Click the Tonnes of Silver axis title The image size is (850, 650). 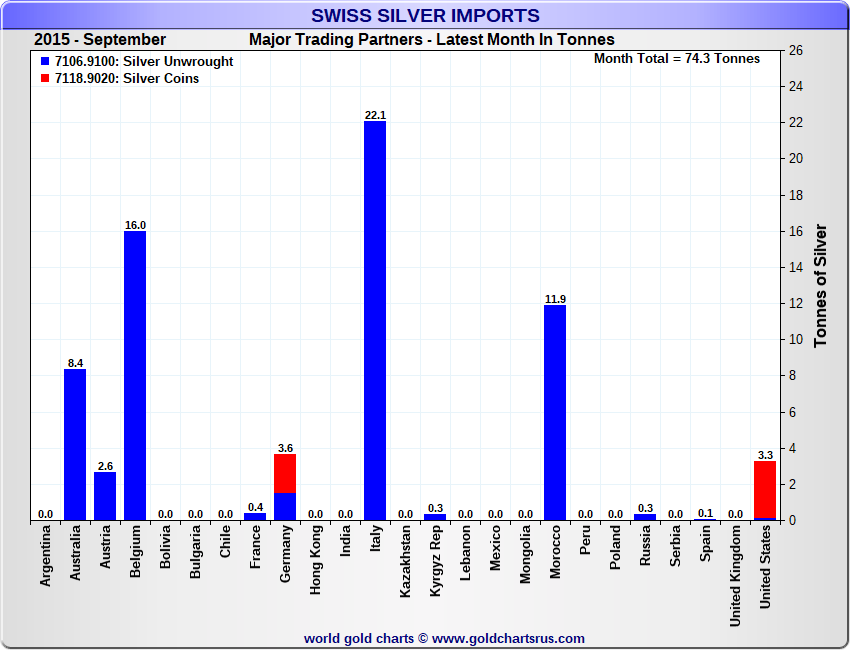[821, 285]
